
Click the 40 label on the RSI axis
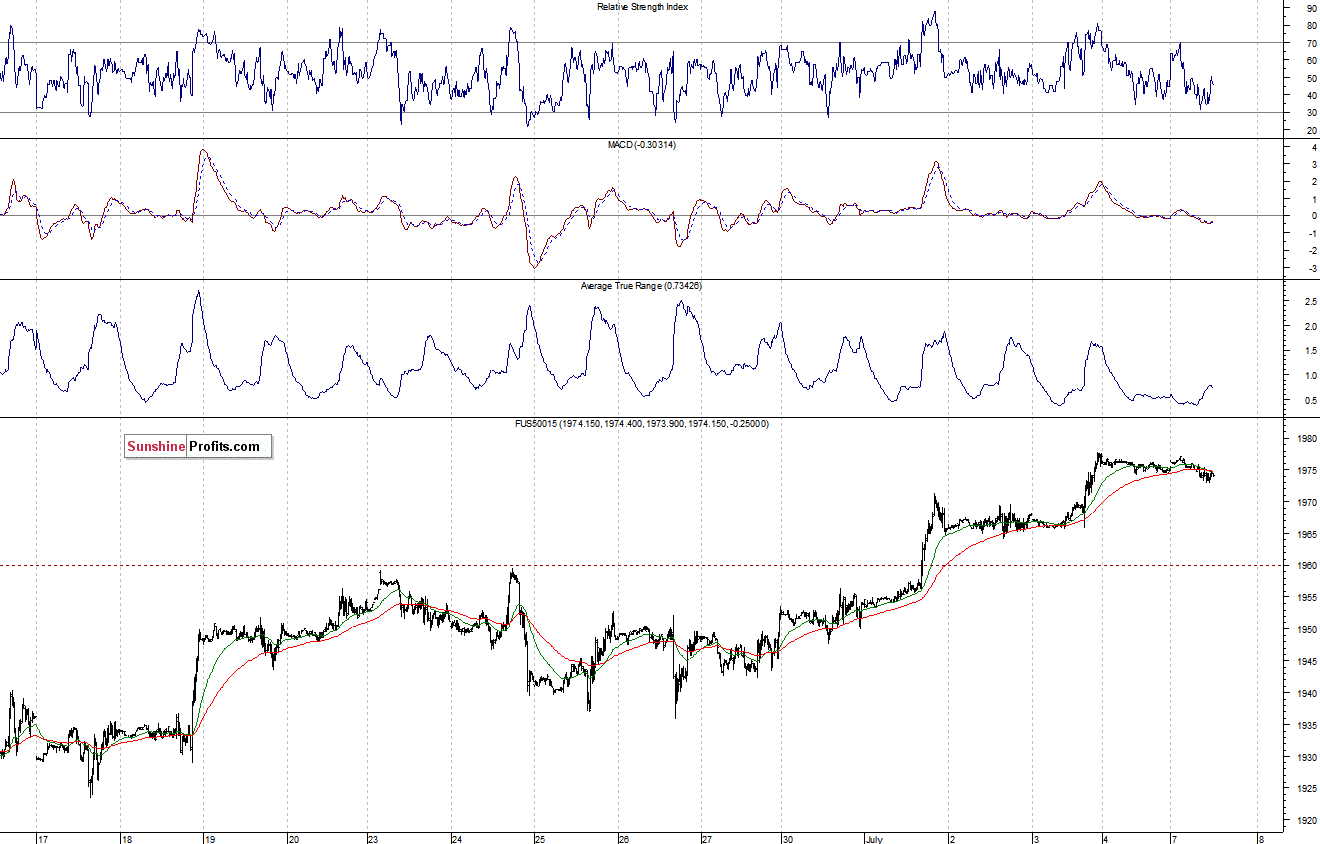point(1311,96)
